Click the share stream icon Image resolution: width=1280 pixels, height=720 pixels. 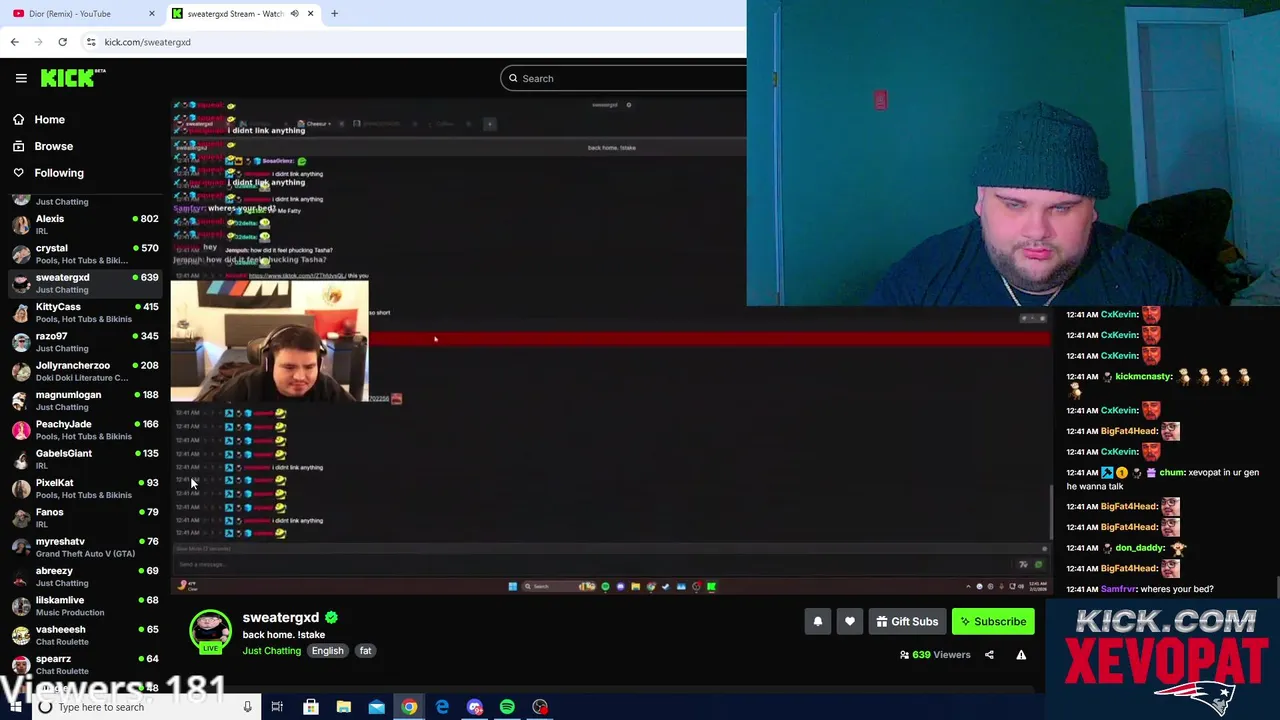tap(989, 655)
